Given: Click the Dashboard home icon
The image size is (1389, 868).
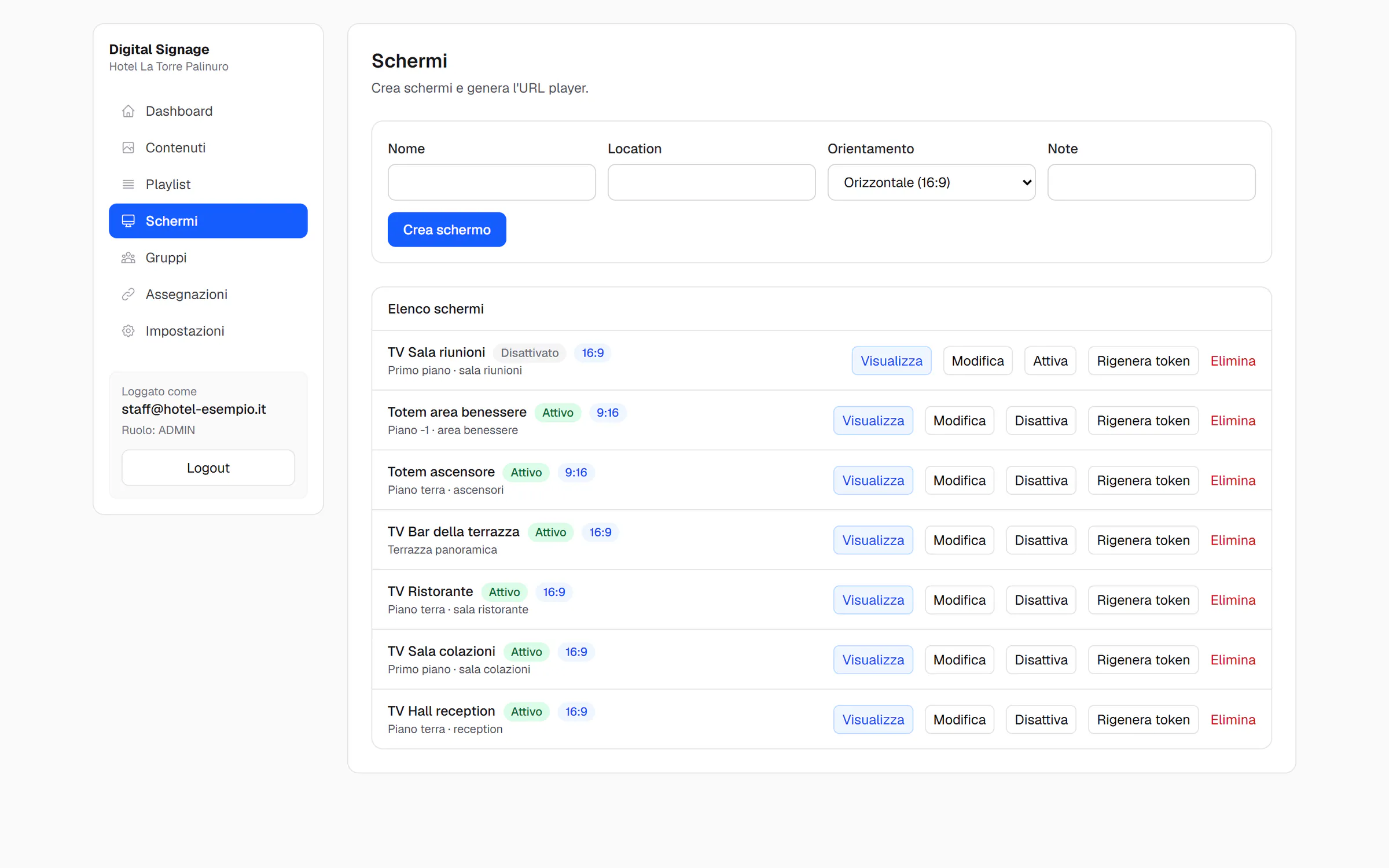Looking at the screenshot, I should (128, 111).
